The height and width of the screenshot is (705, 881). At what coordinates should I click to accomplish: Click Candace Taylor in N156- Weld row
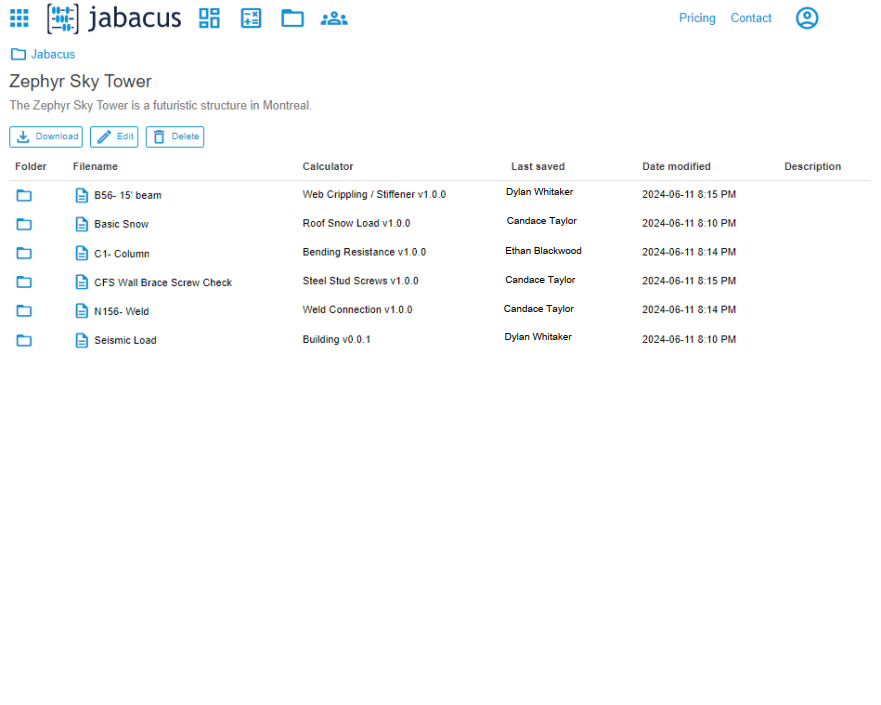[x=539, y=308]
